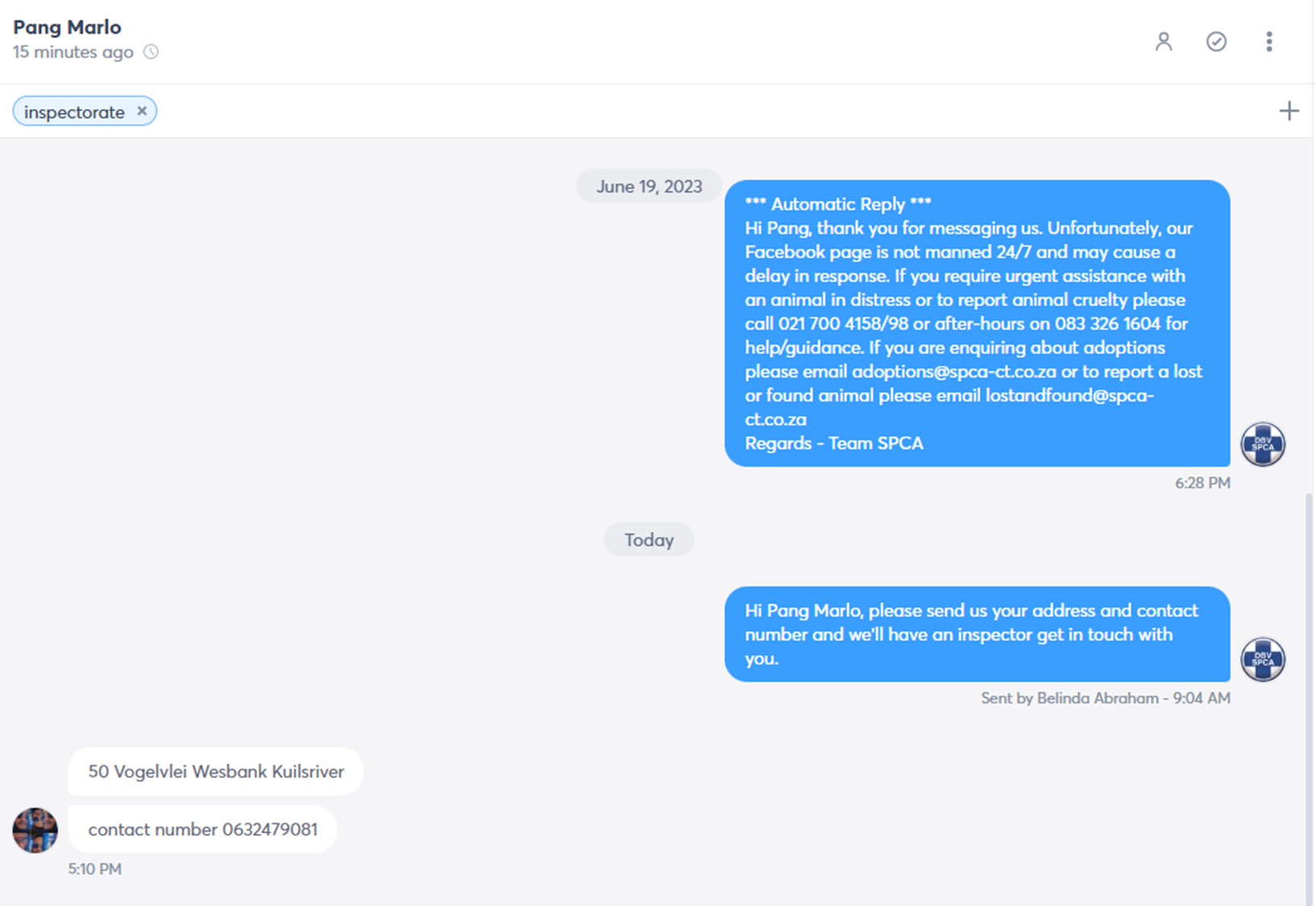Screen dimensions: 1316x906
Task: Click the 5:10 PM message timestamp
Action: click(x=95, y=869)
